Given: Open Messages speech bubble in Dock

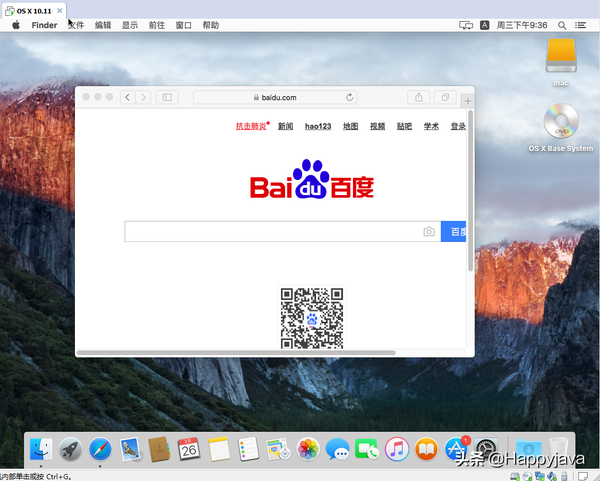Looking at the screenshot, I should pos(338,449).
